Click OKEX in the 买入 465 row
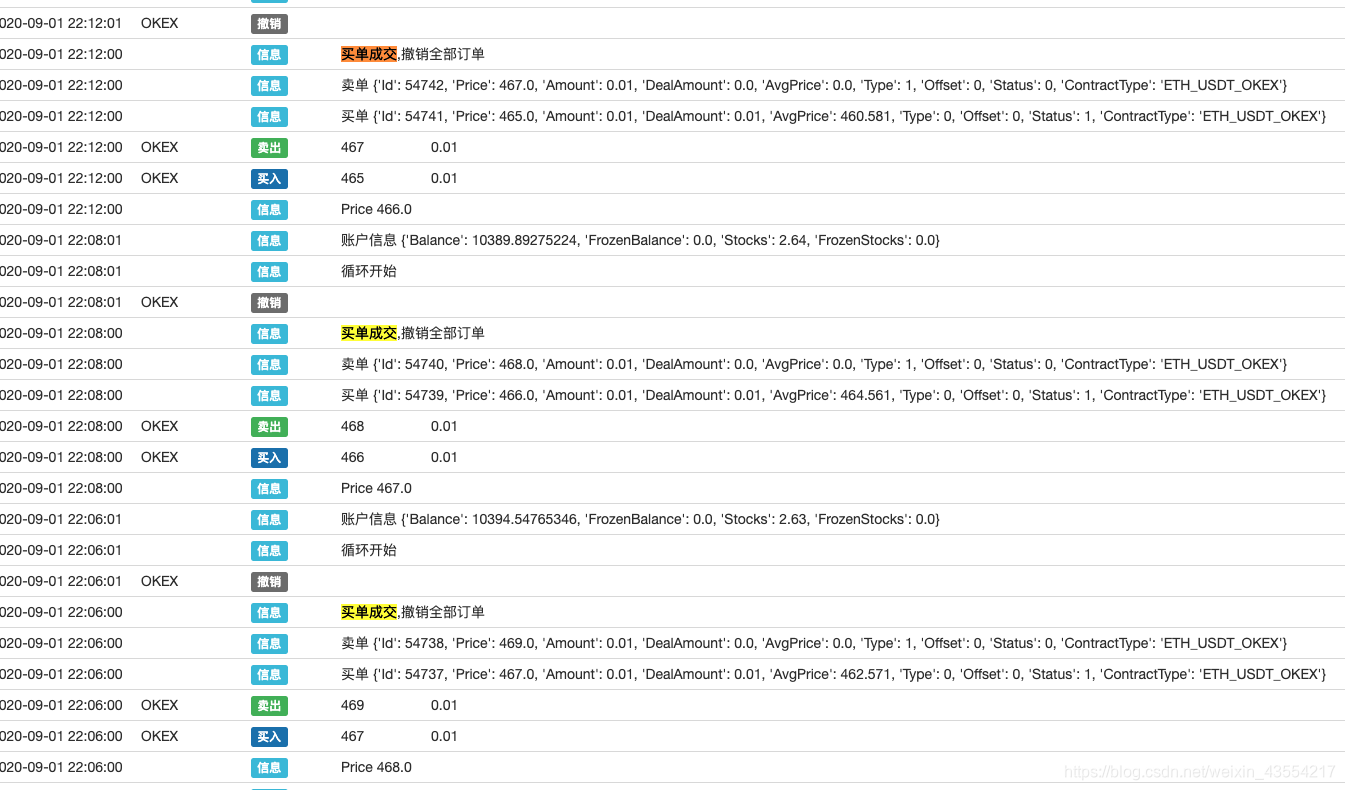 pyautogui.click(x=159, y=178)
